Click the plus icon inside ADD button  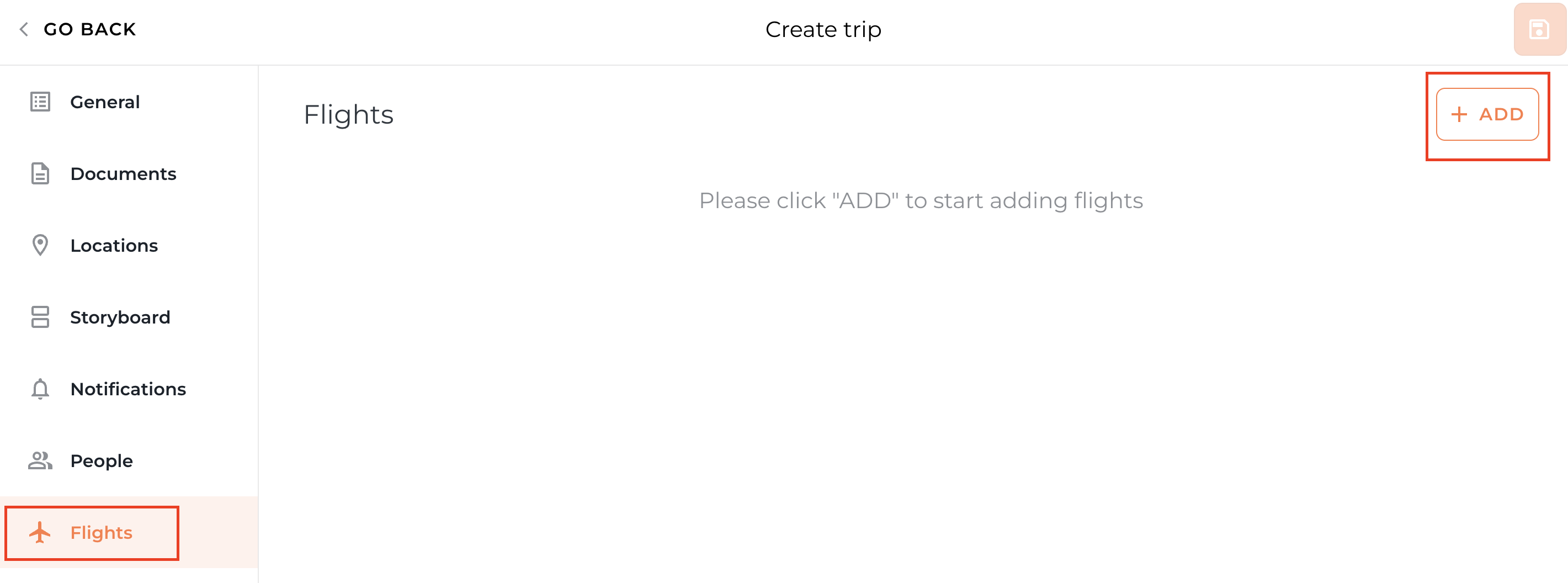1459,114
